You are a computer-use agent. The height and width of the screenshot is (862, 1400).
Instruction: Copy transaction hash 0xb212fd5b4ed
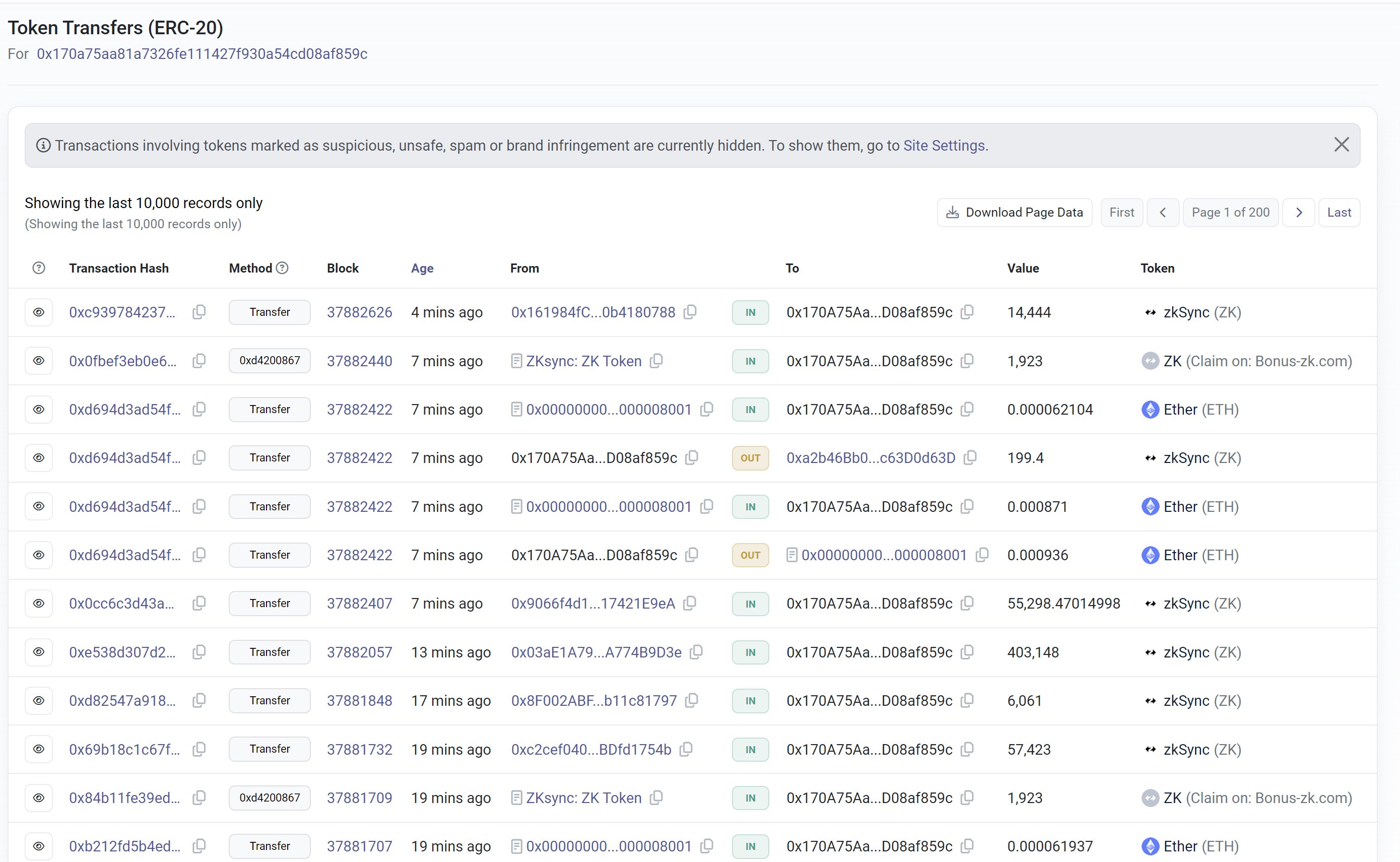199,846
